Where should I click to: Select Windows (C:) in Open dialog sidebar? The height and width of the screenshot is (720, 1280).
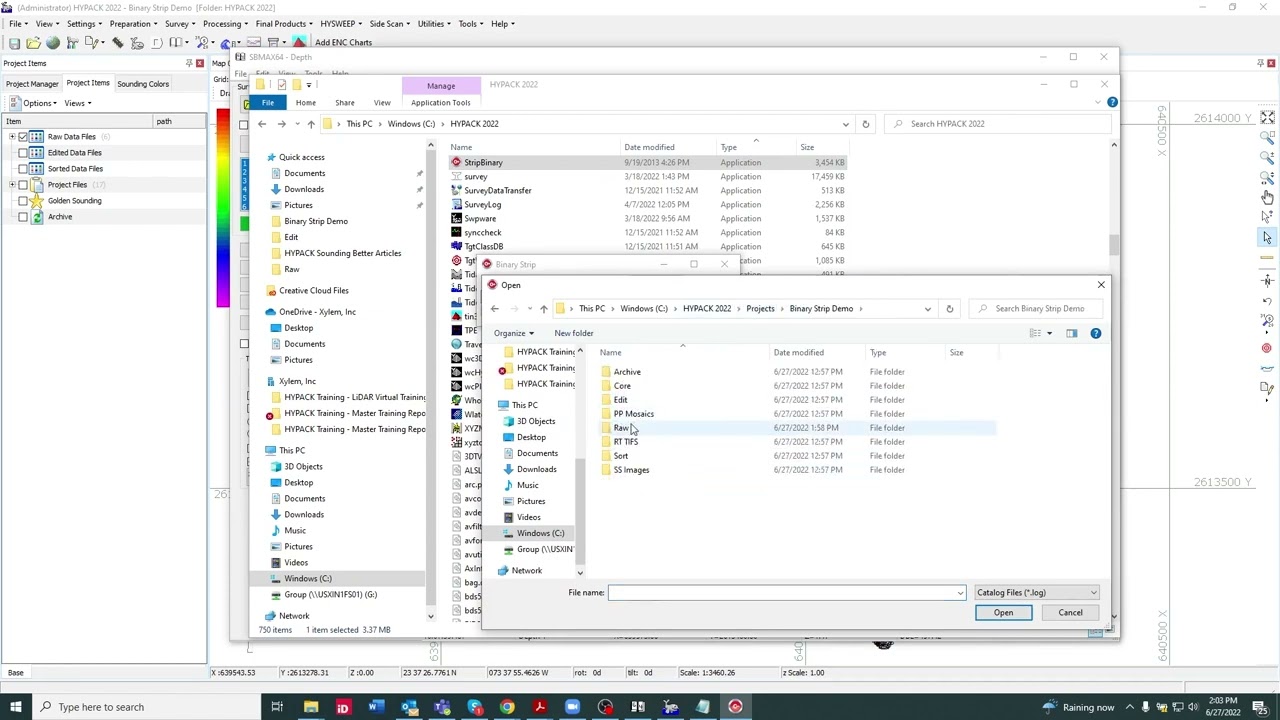[x=540, y=533]
